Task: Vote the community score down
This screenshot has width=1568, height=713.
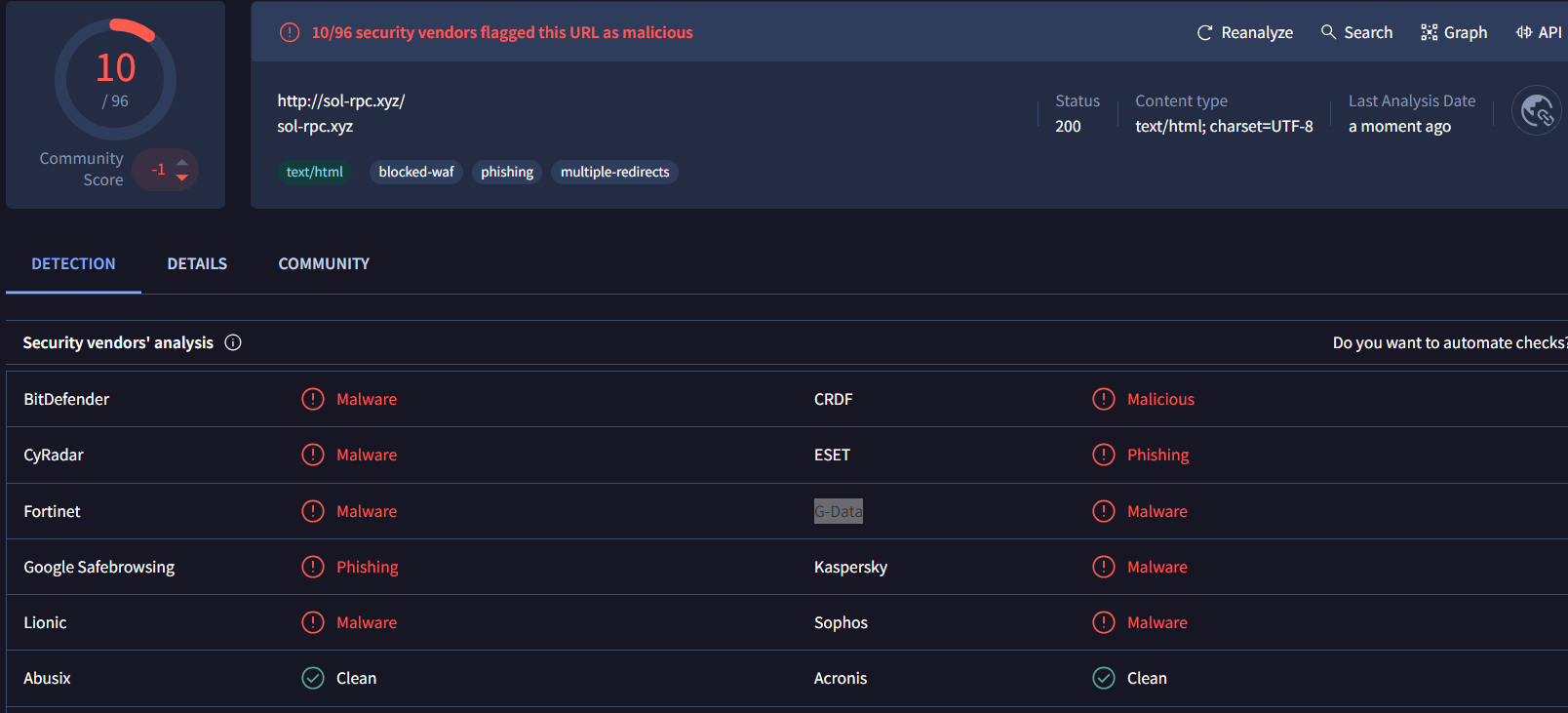Action: point(182,178)
